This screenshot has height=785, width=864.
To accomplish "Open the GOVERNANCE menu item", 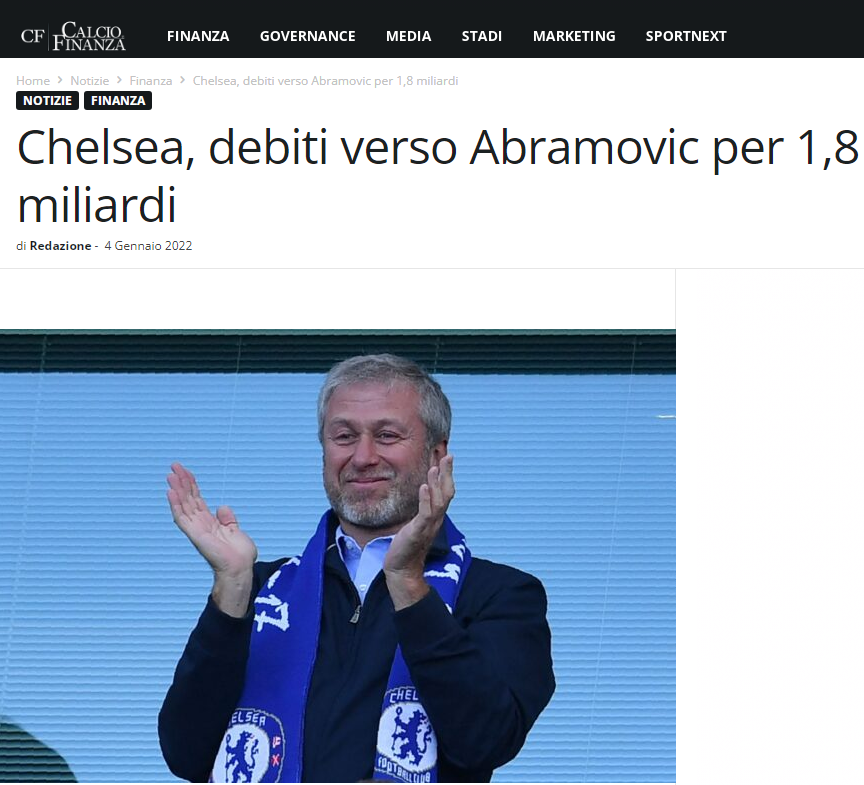I will click(307, 36).
